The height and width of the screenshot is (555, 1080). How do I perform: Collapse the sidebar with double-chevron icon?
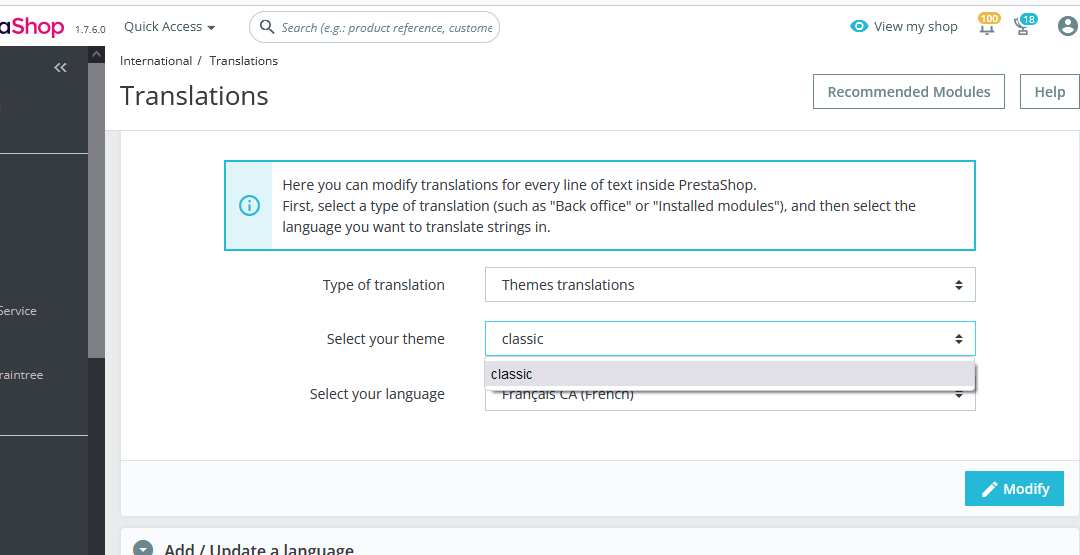(60, 67)
